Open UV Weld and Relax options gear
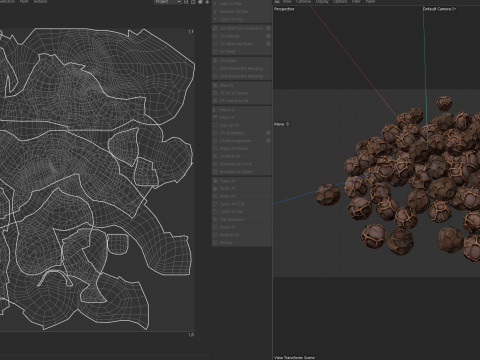Viewport: 480px width, 360px height. 268,44
